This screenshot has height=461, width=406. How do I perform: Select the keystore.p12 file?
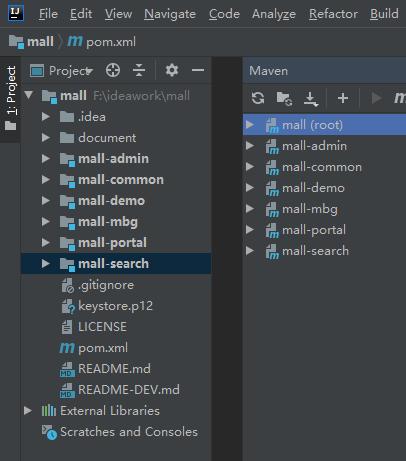tap(116, 306)
